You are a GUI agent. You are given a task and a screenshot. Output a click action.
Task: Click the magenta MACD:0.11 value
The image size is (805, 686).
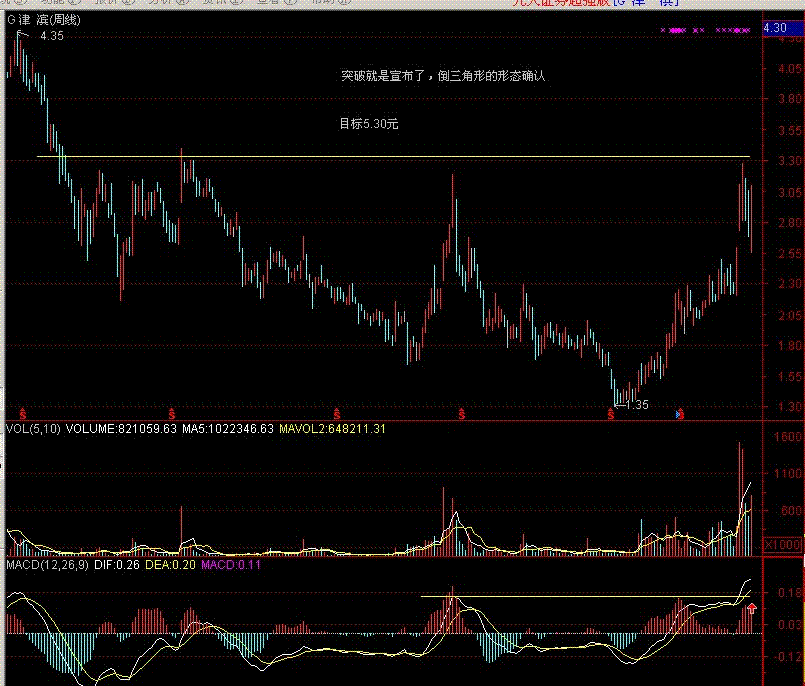(x=231, y=565)
